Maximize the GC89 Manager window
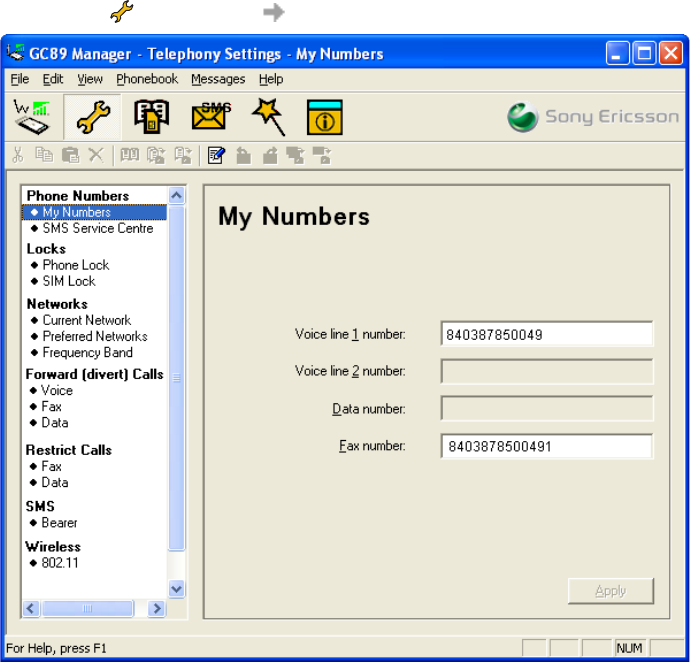This screenshot has height=662, width=690. (x=644, y=54)
